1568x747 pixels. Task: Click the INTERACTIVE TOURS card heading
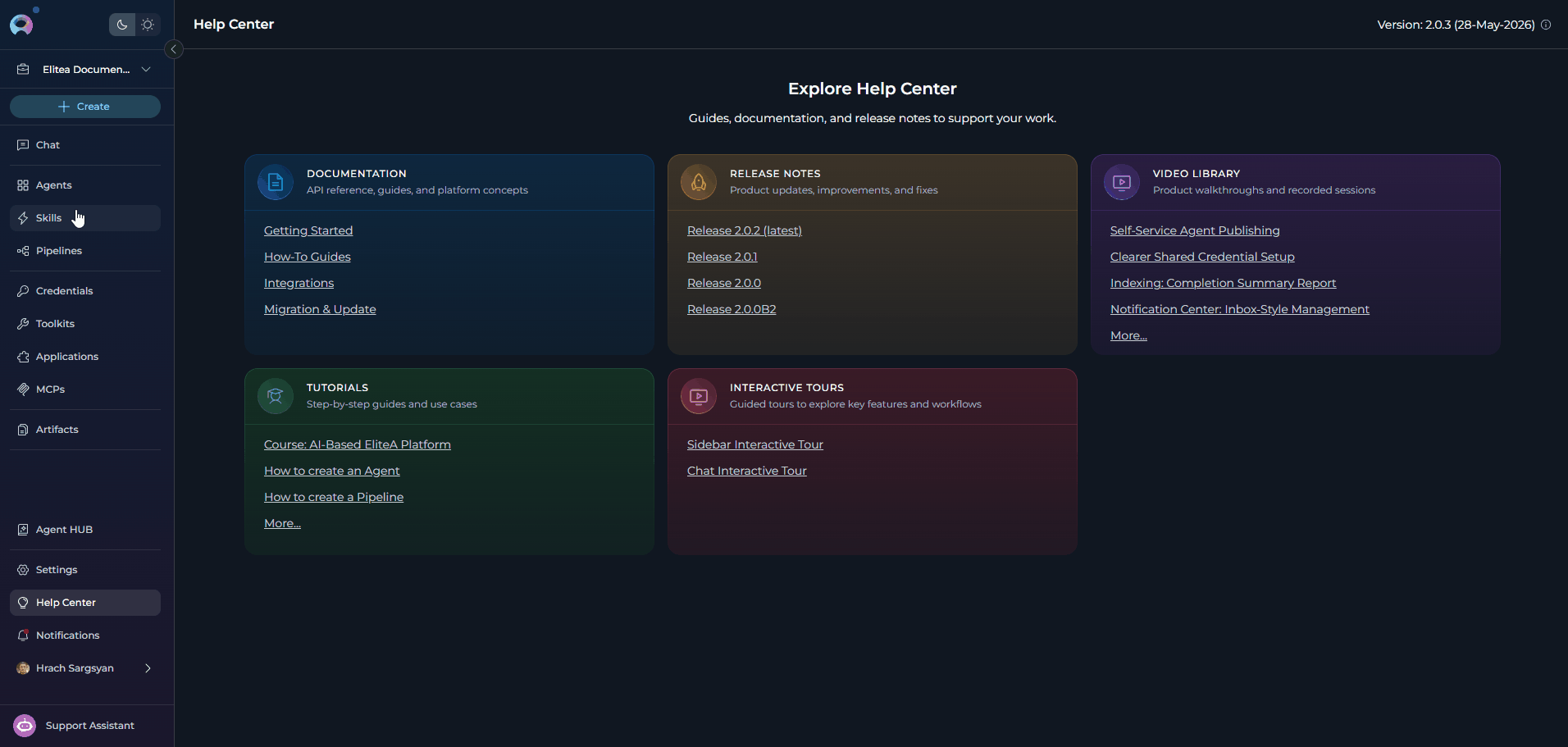[786, 388]
